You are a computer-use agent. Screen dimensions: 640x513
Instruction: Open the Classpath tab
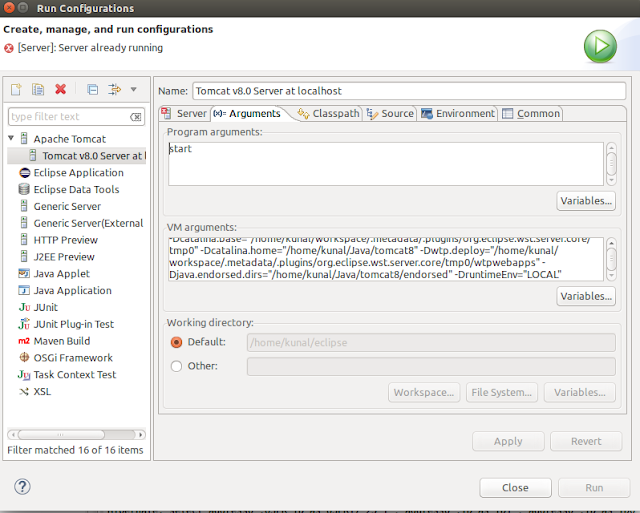(329, 113)
